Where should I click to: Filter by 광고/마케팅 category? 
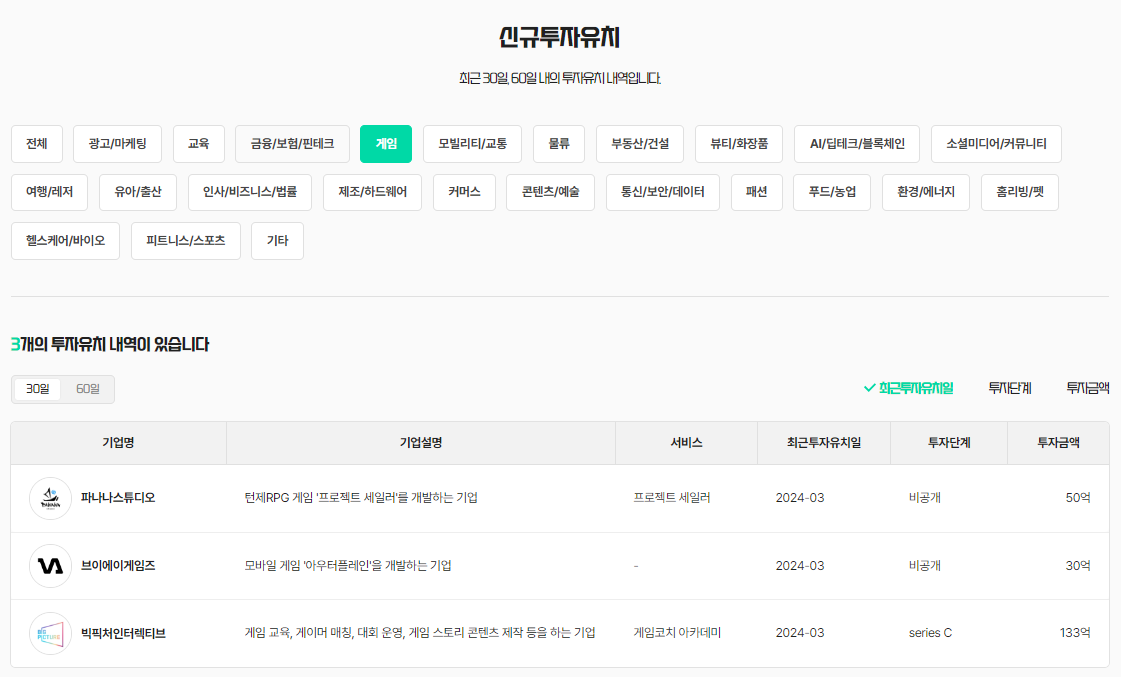[x=117, y=144]
